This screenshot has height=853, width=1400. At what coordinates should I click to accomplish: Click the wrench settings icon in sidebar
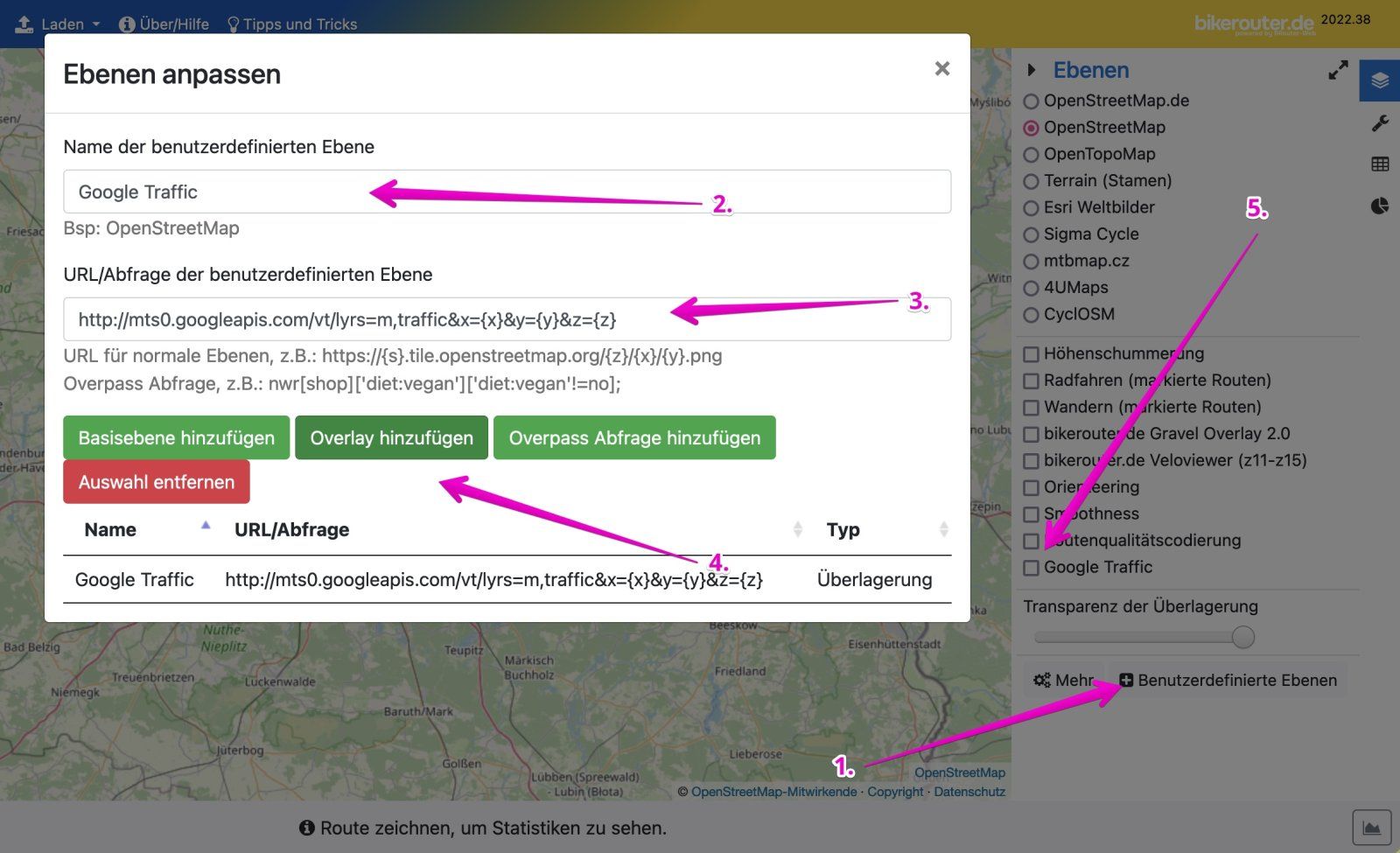pyautogui.click(x=1379, y=123)
